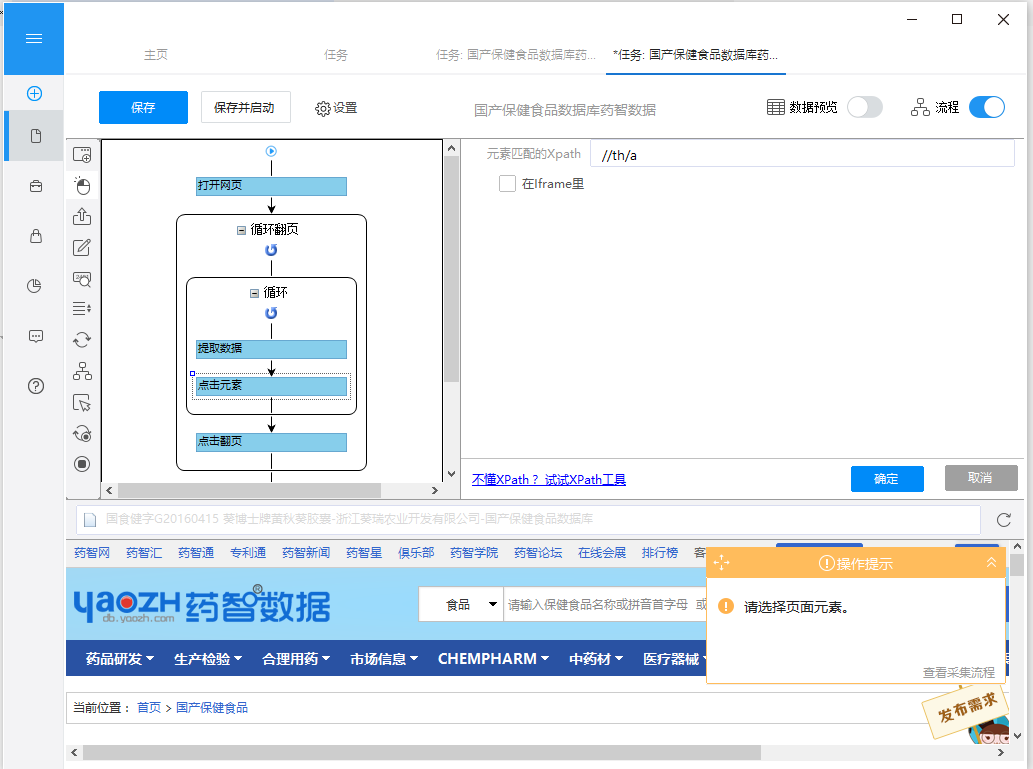Click the 保存并启动 button
This screenshot has width=1033, height=769.
click(245, 107)
